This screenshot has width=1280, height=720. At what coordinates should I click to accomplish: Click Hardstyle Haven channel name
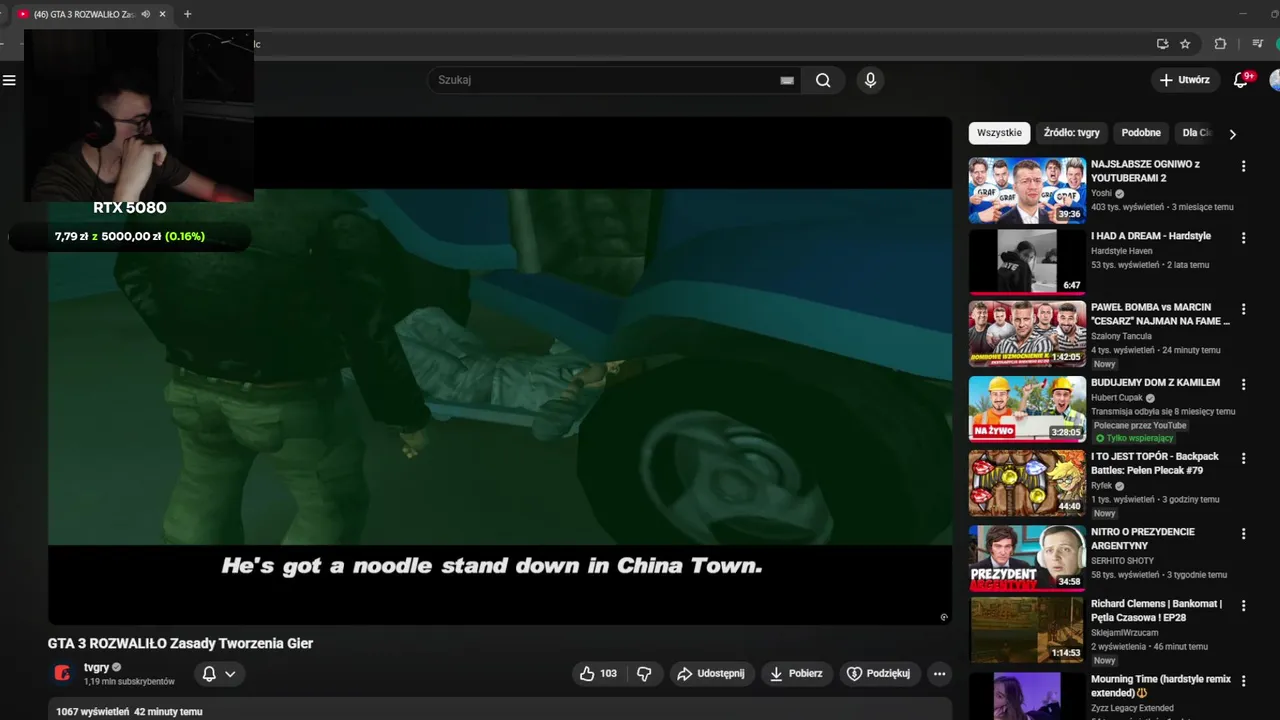click(x=1121, y=251)
